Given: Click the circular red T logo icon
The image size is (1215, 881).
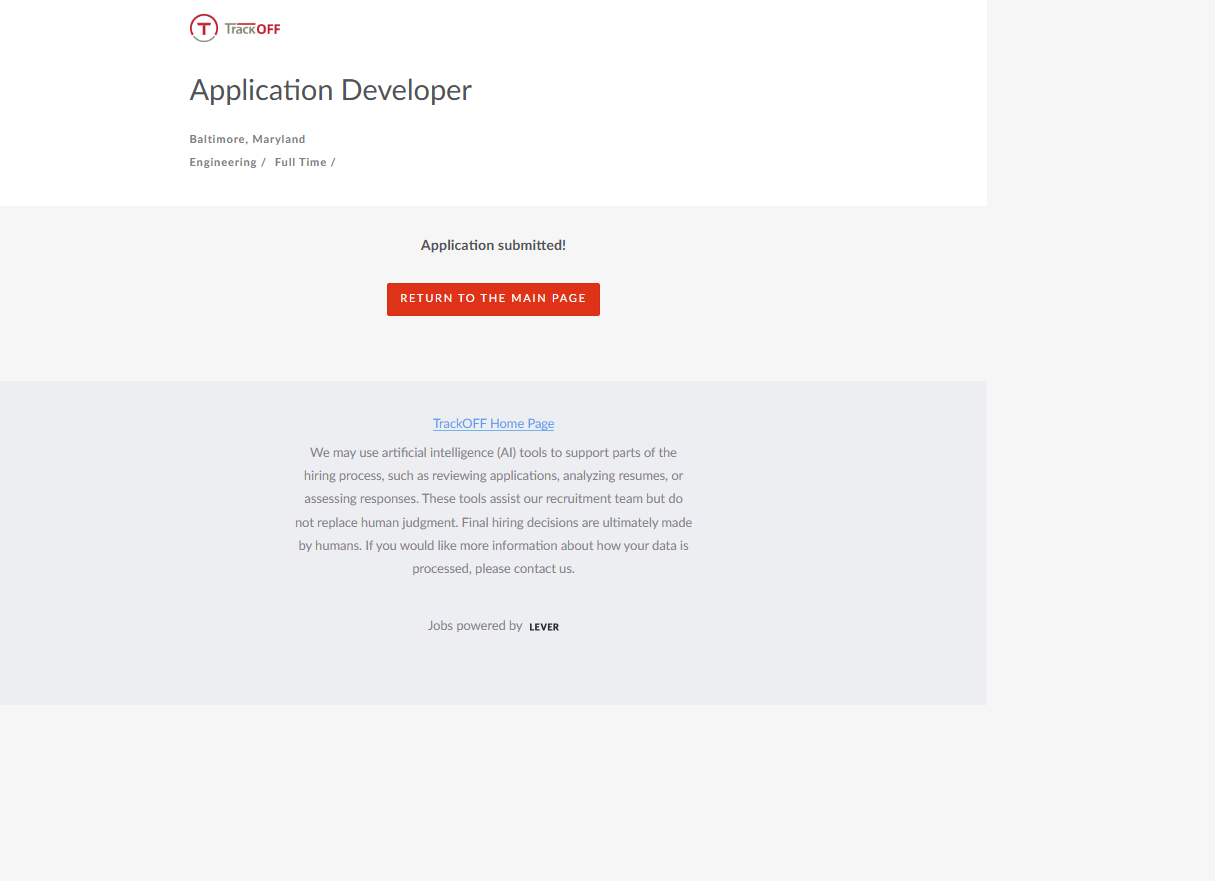Looking at the screenshot, I should coord(203,28).
